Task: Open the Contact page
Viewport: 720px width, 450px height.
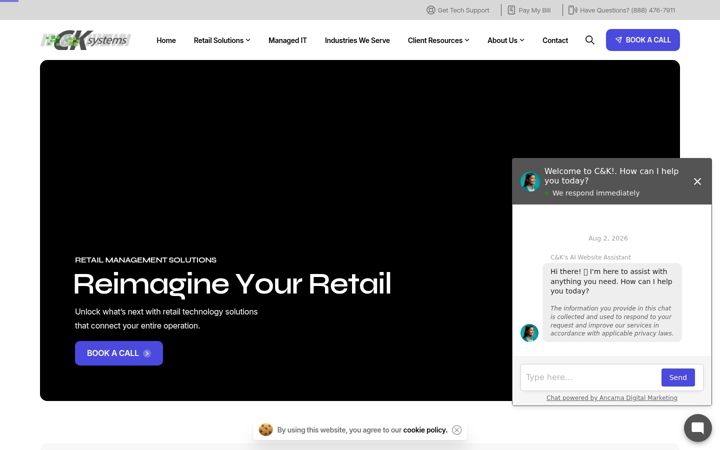Action: click(555, 40)
